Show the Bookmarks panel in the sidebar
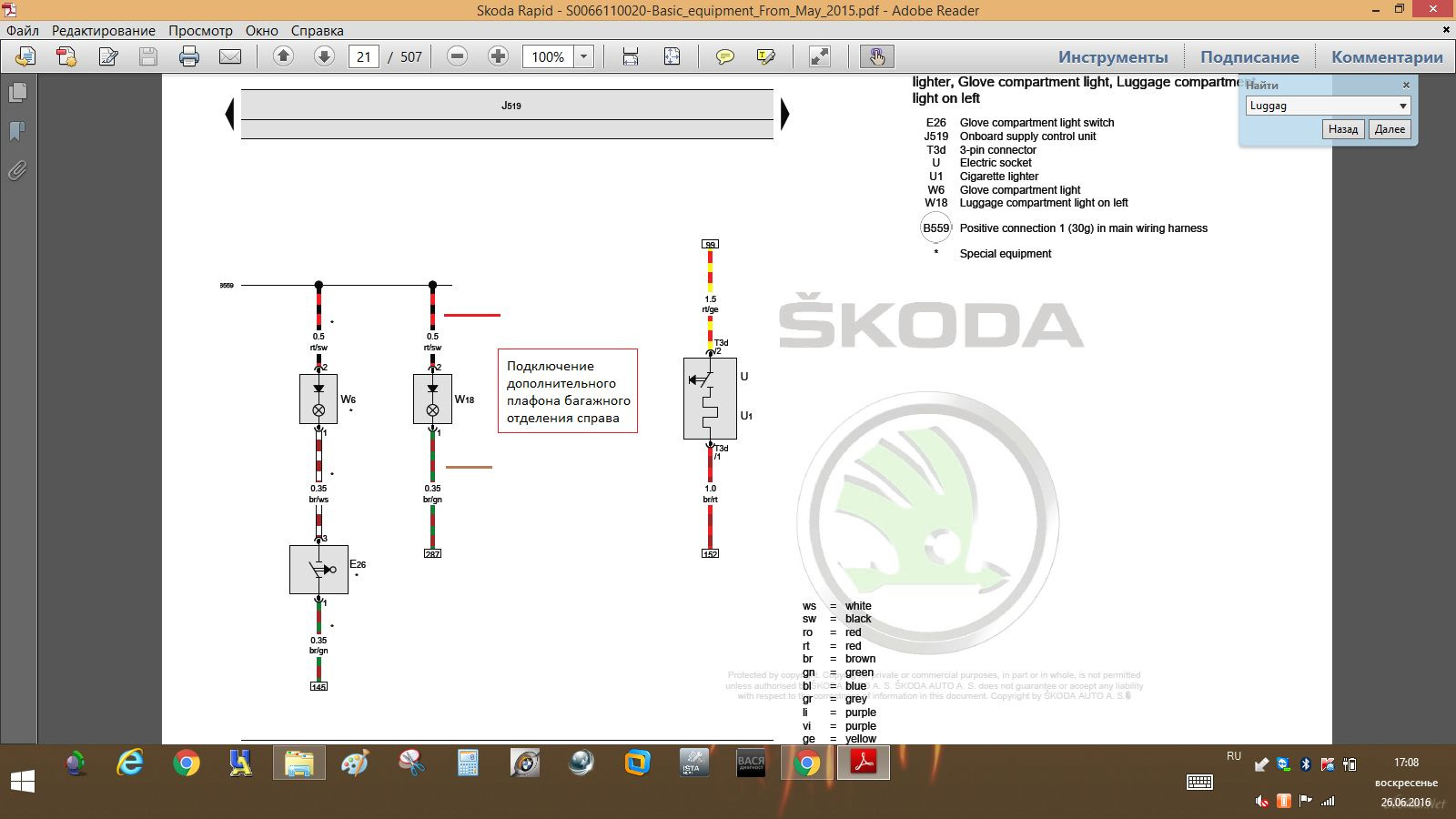 coord(17,132)
